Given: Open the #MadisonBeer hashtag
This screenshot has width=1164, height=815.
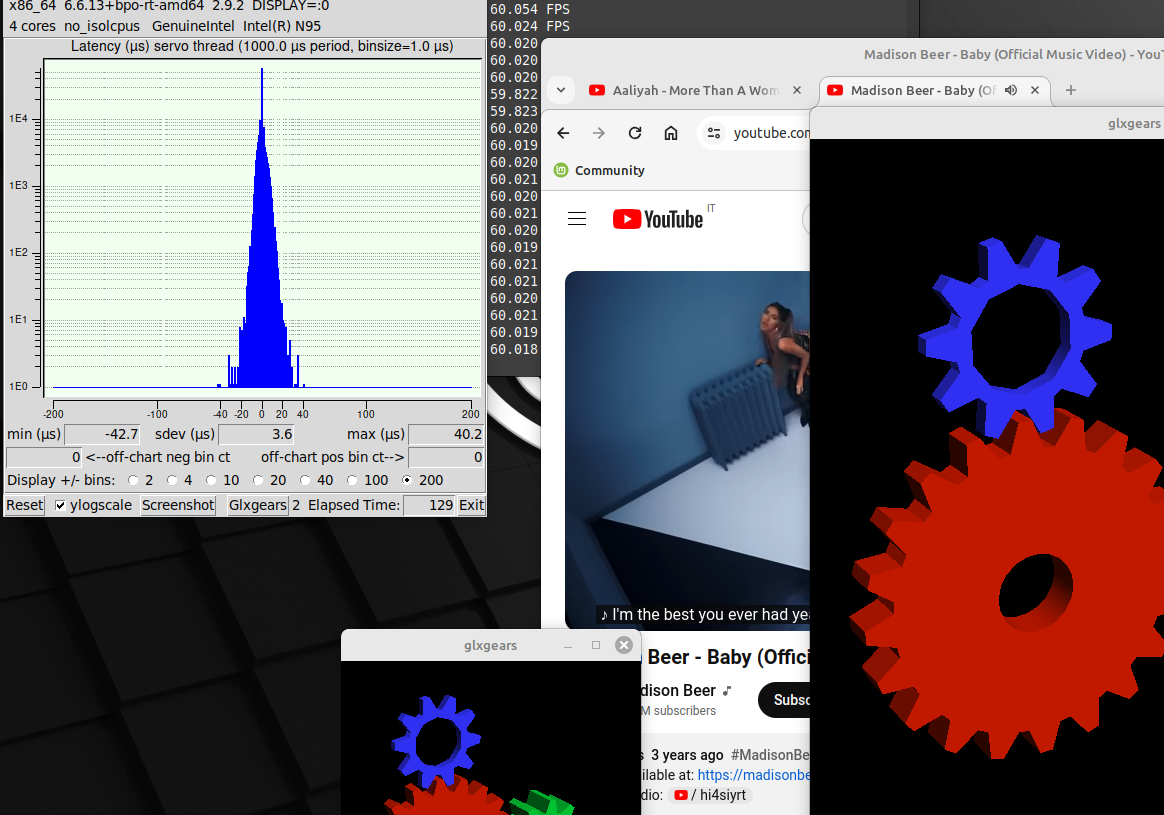Looking at the screenshot, I should [x=770, y=755].
